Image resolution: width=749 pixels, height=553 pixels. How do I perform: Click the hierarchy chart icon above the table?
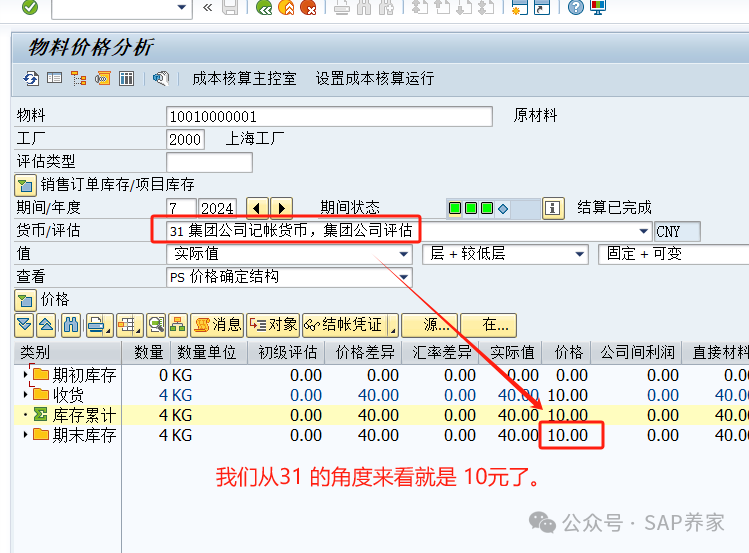(x=178, y=325)
